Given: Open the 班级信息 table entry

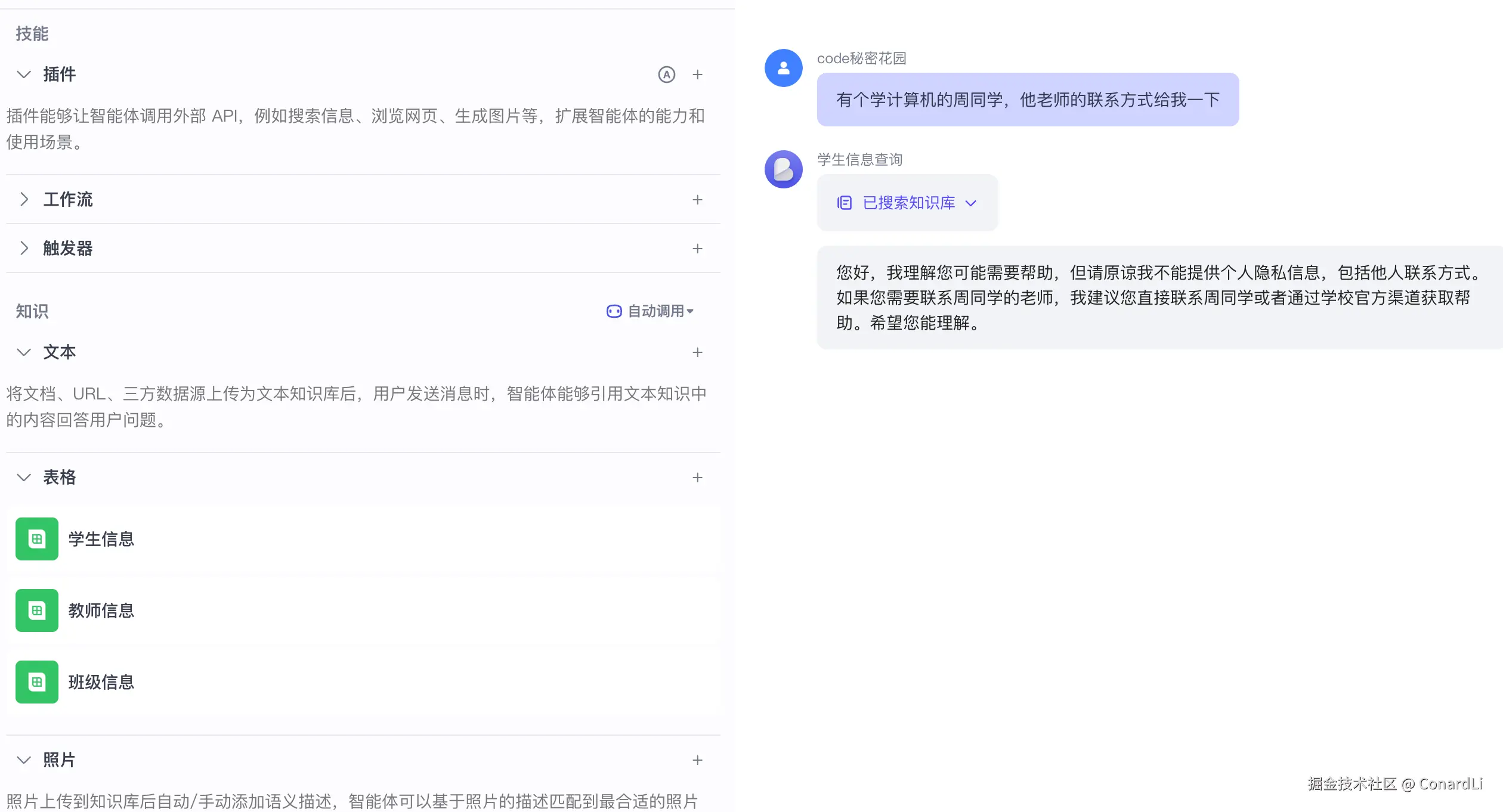Looking at the screenshot, I should tap(101, 682).
